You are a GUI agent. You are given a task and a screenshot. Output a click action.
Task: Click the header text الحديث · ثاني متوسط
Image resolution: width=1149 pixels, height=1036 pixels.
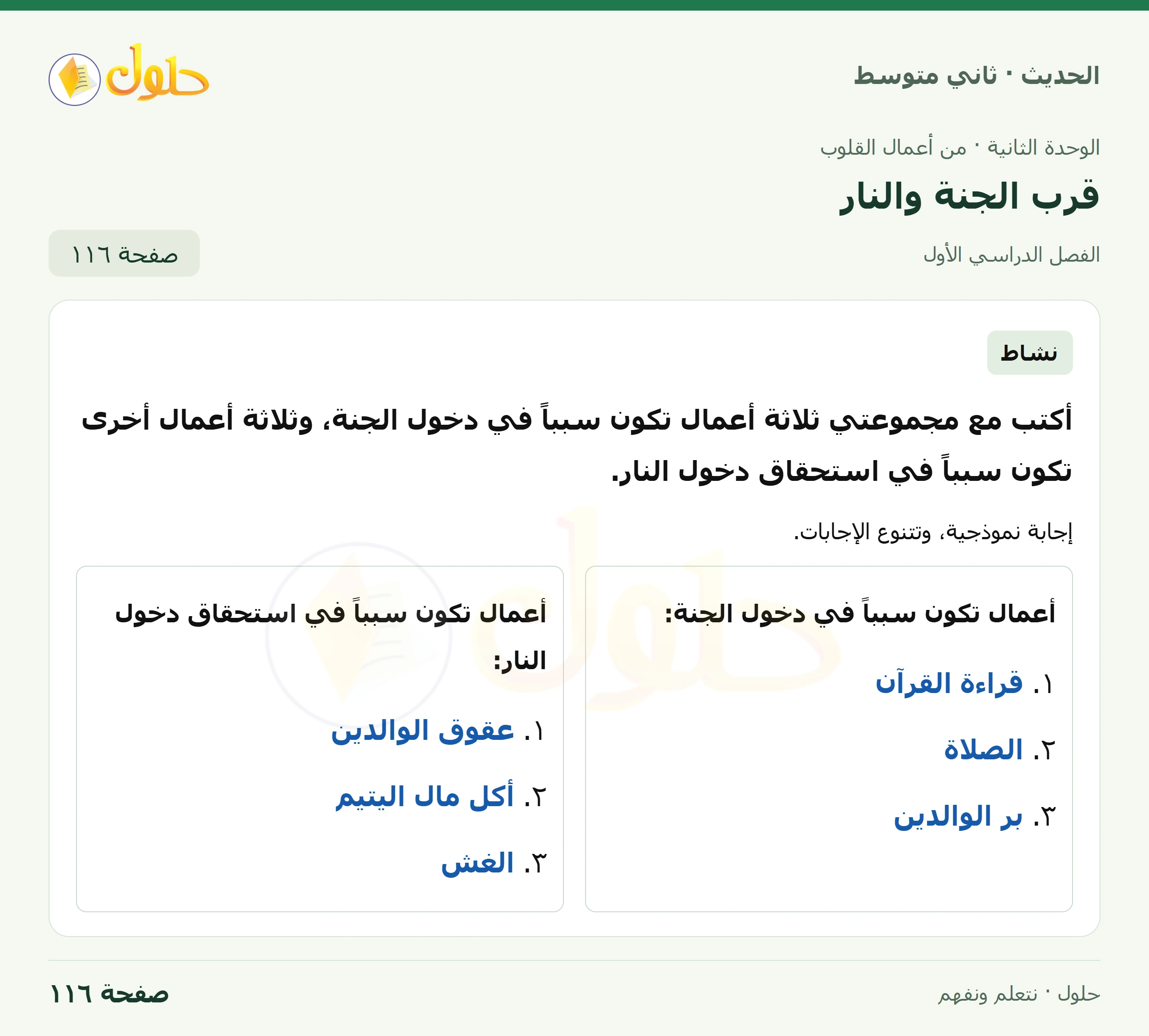[976, 76]
